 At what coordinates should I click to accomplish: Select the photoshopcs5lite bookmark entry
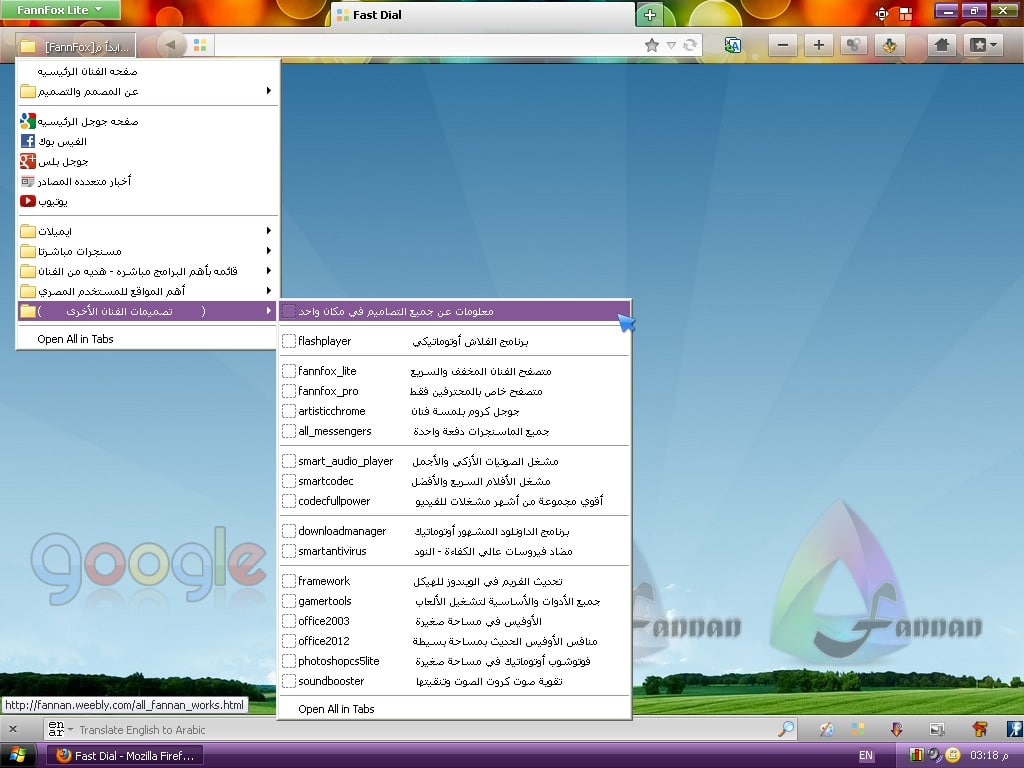coord(455,661)
